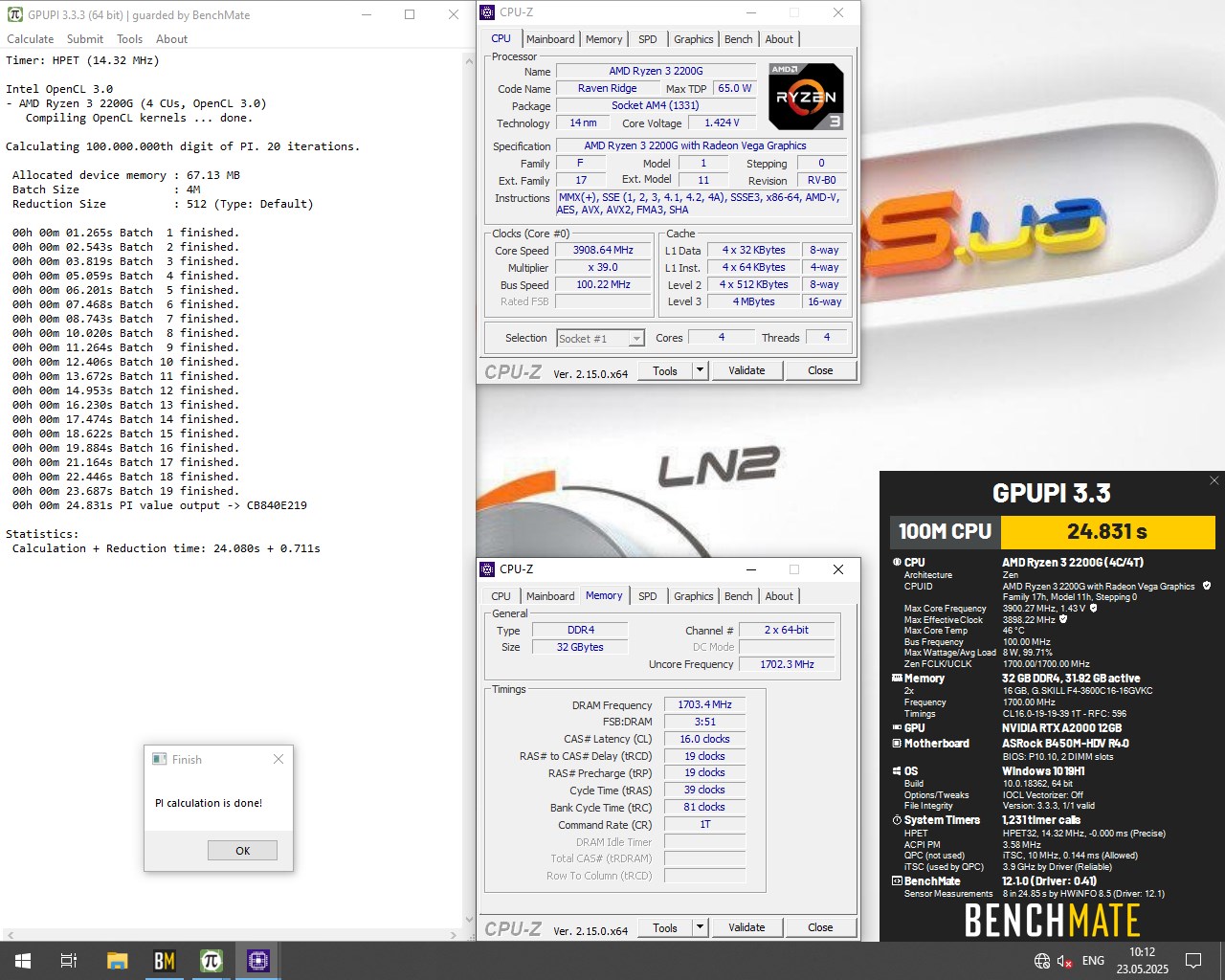The width and height of the screenshot is (1225, 980).
Task: Open Start menu on the taskbar
Action: (23, 961)
